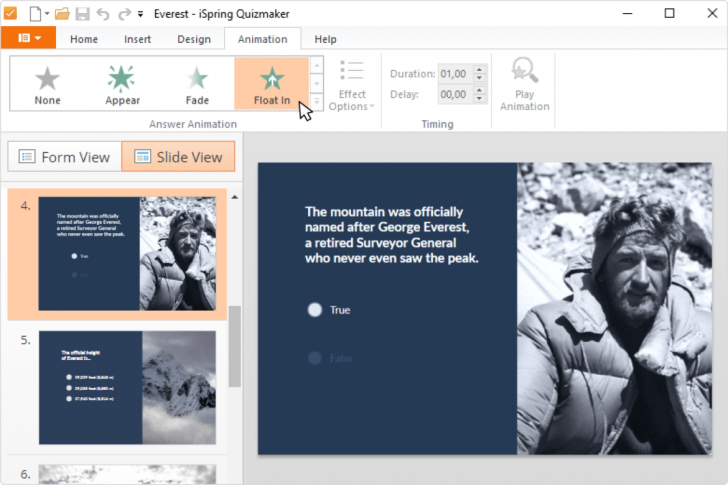Increase the Duration value
728x485 pixels.
pos(480,70)
